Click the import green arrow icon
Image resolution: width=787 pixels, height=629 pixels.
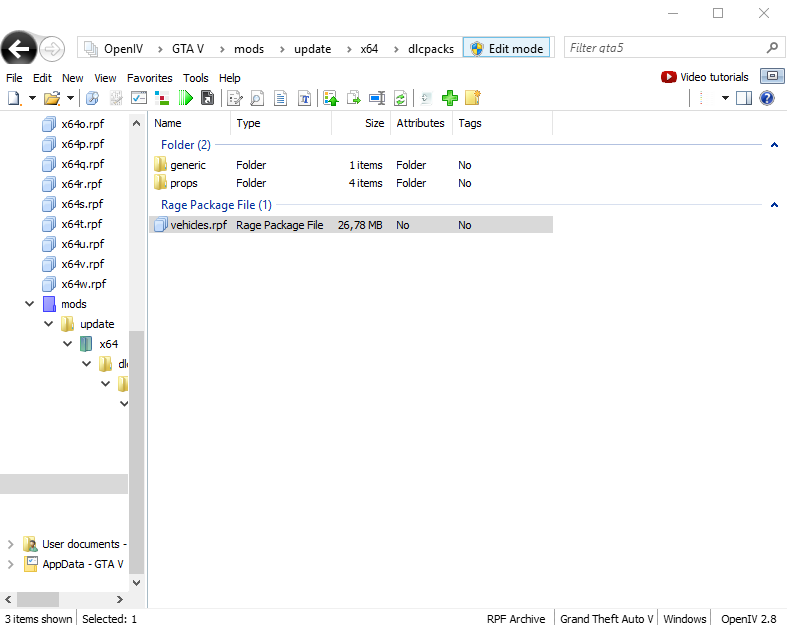pyautogui.click(x=331, y=98)
